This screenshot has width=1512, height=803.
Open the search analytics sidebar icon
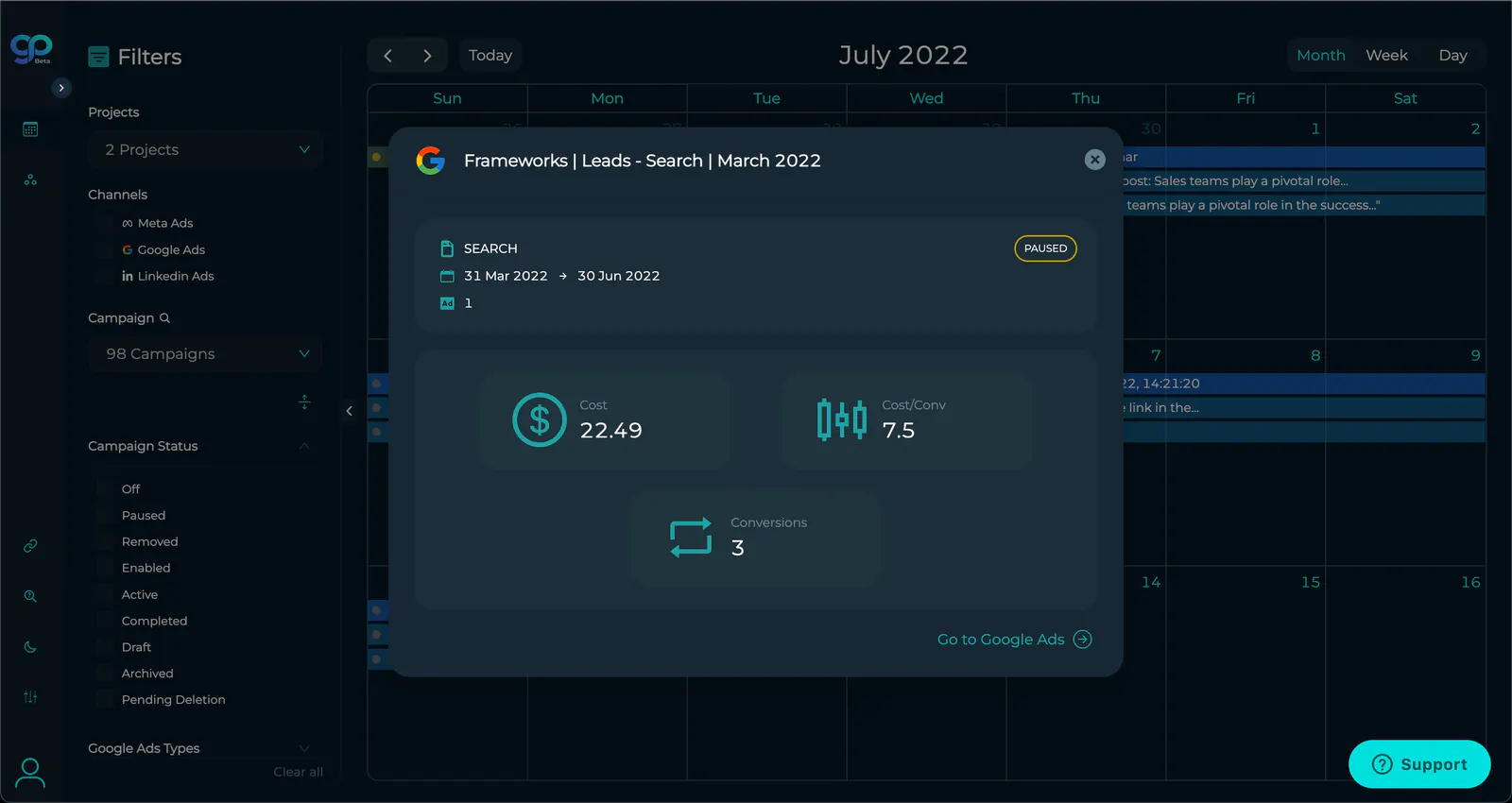point(30,596)
